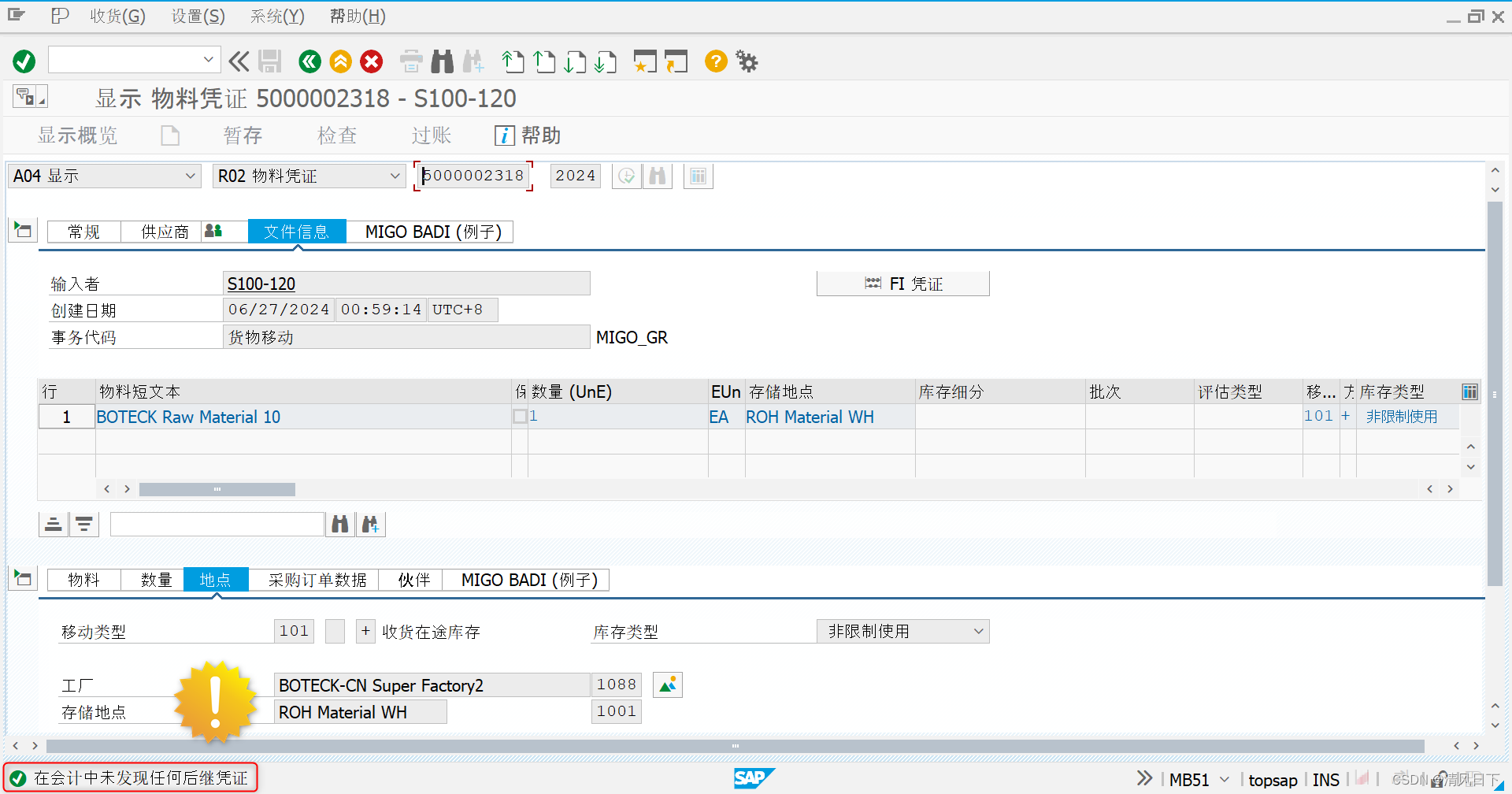
Task: Click the double left chevron to collapse command field
Action: (x=239, y=61)
